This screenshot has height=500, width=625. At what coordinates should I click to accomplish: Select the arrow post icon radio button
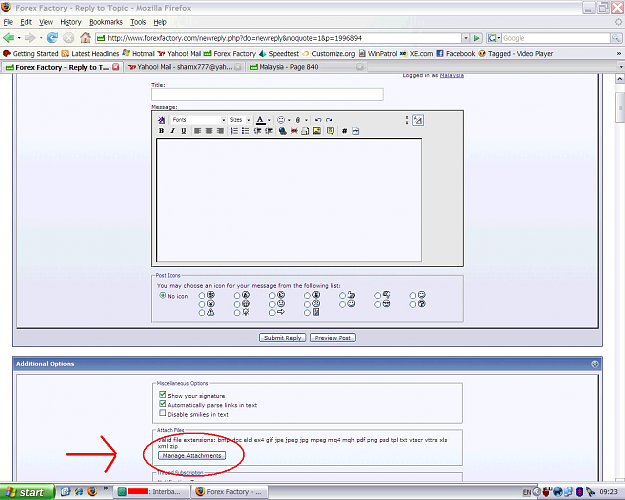272,313
